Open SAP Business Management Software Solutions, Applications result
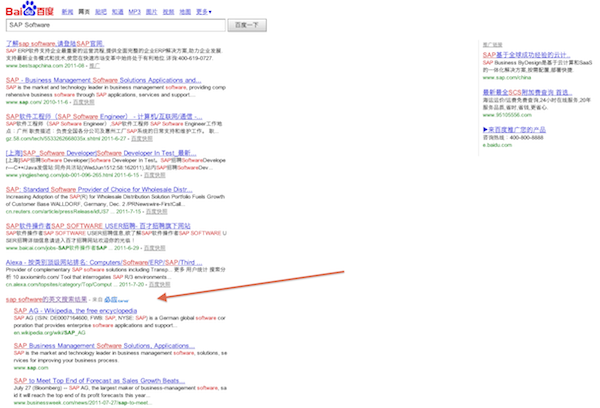 tap(104, 346)
